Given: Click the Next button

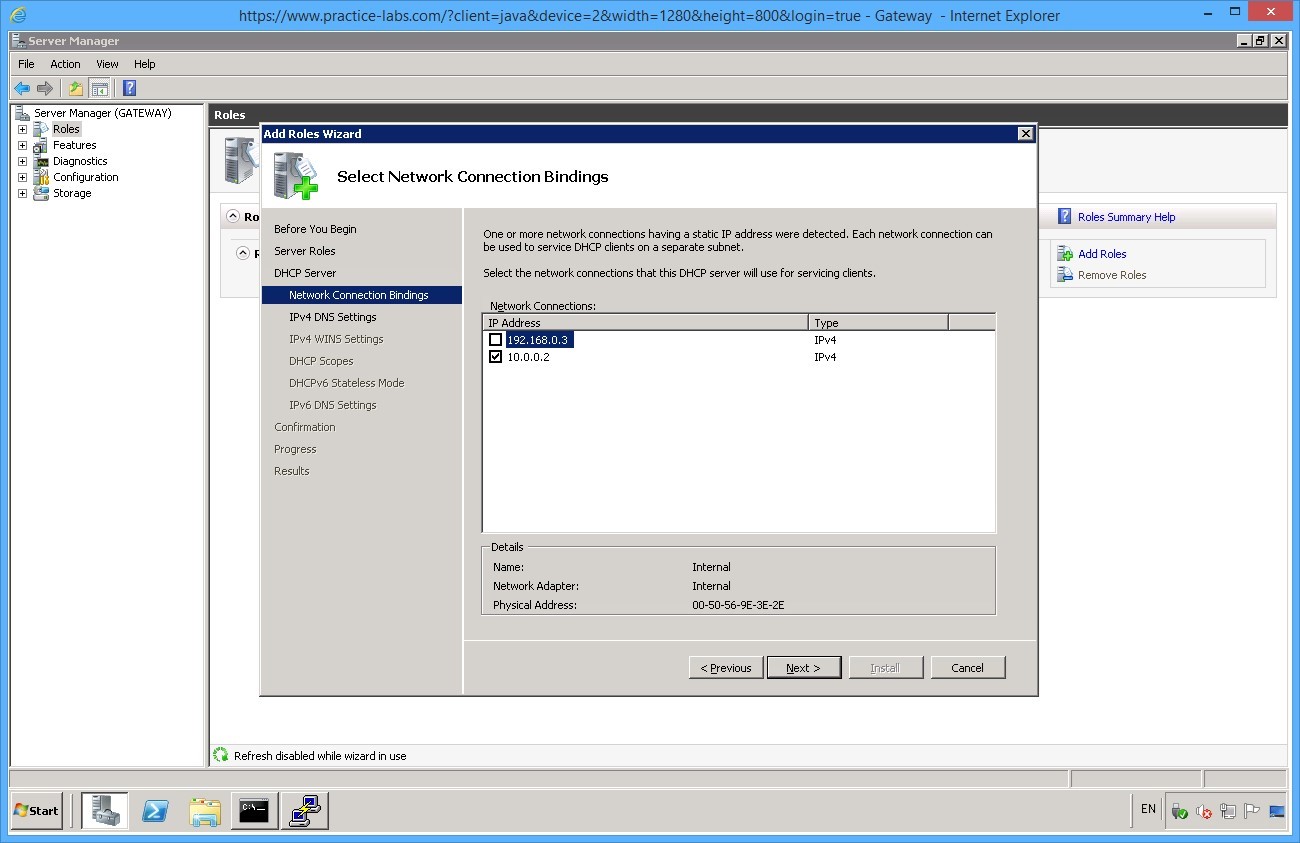Looking at the screenshot, I should tap(803, 668).
